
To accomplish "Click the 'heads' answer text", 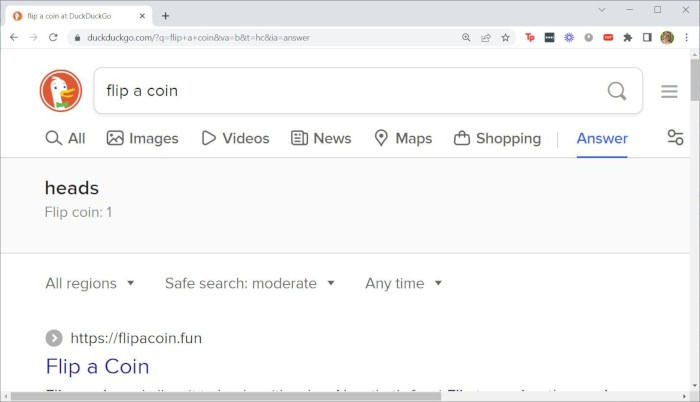I will point(72,188).
